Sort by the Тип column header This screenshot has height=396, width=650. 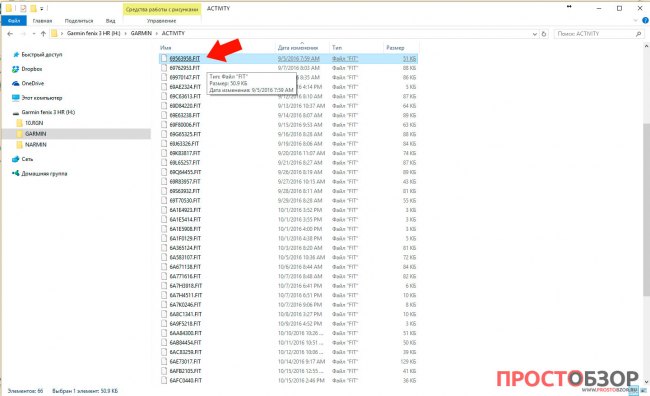click(x=337, y=48)
